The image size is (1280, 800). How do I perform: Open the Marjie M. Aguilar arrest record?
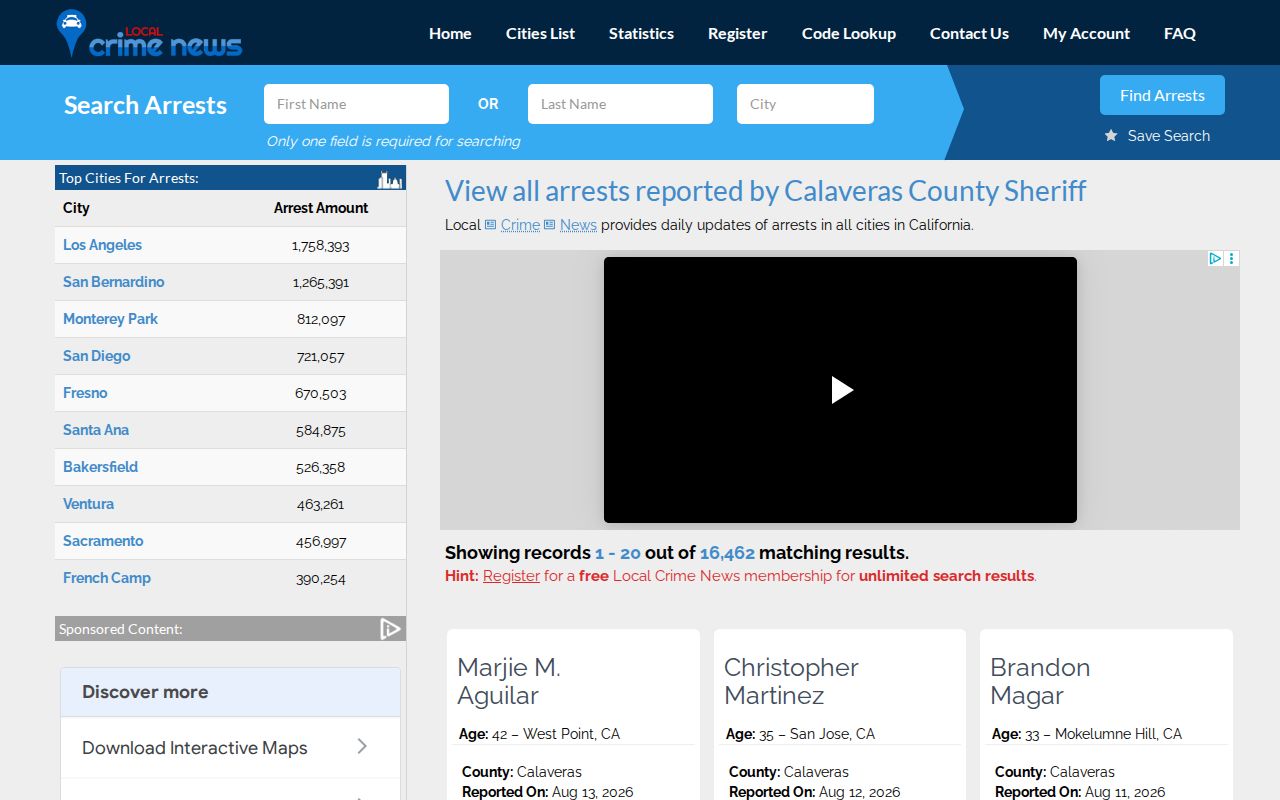(509, 681)
